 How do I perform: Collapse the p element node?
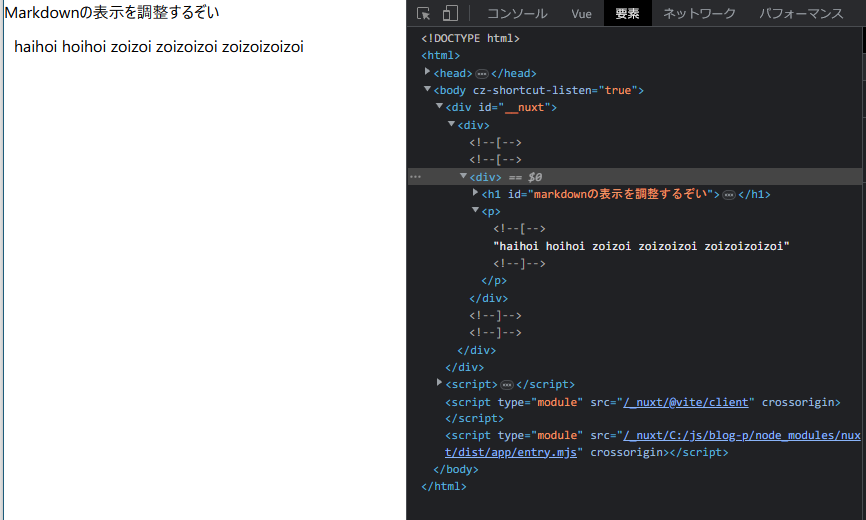pos(475,210)
